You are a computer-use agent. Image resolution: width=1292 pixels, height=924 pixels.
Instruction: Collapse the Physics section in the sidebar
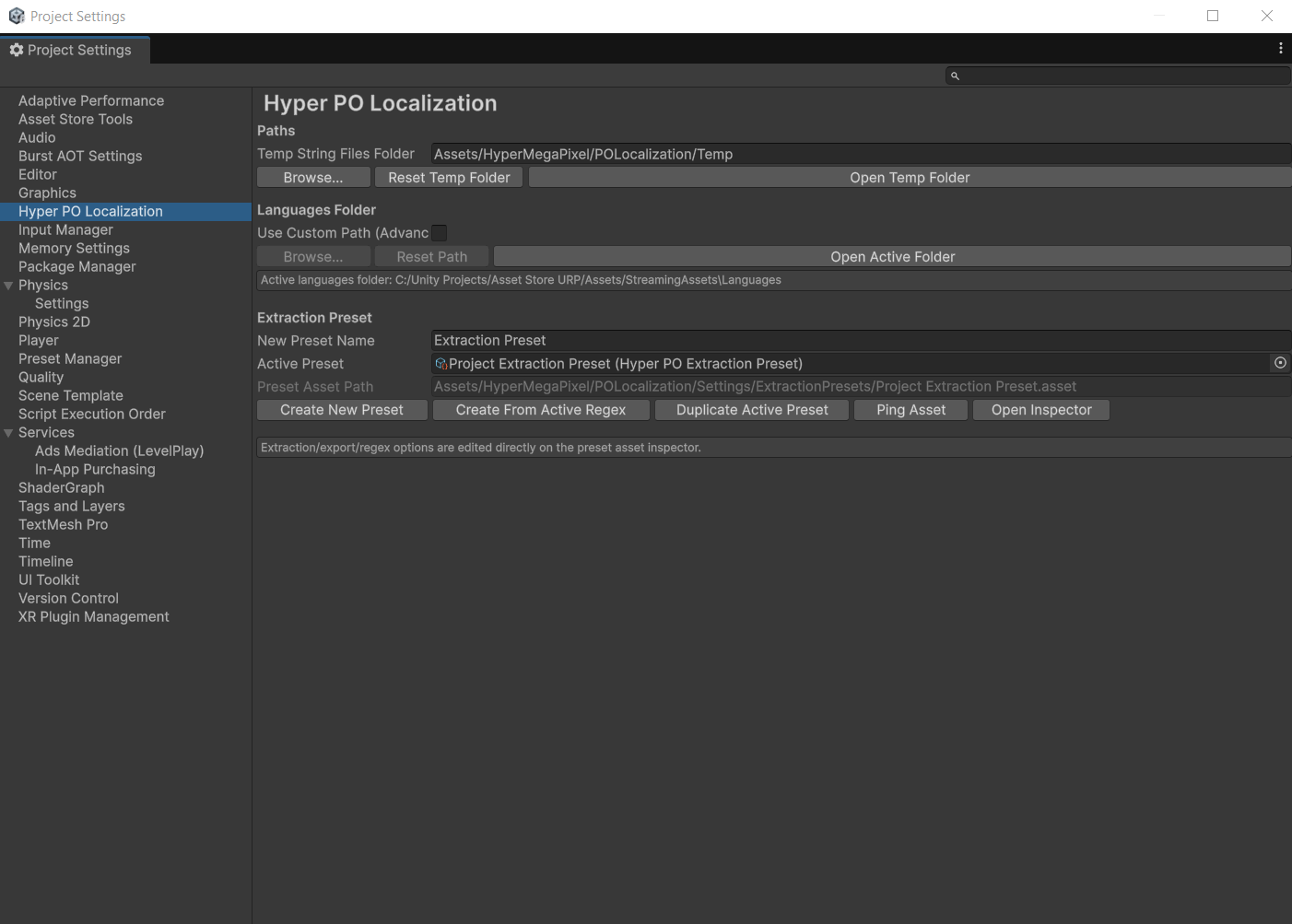pos(8,285)
